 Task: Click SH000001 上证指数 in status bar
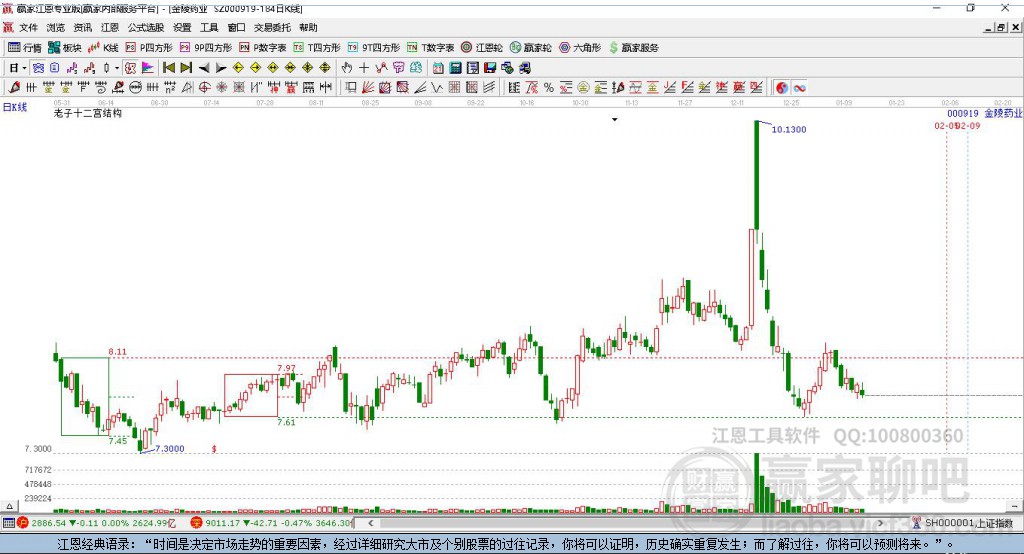(968, 523)
